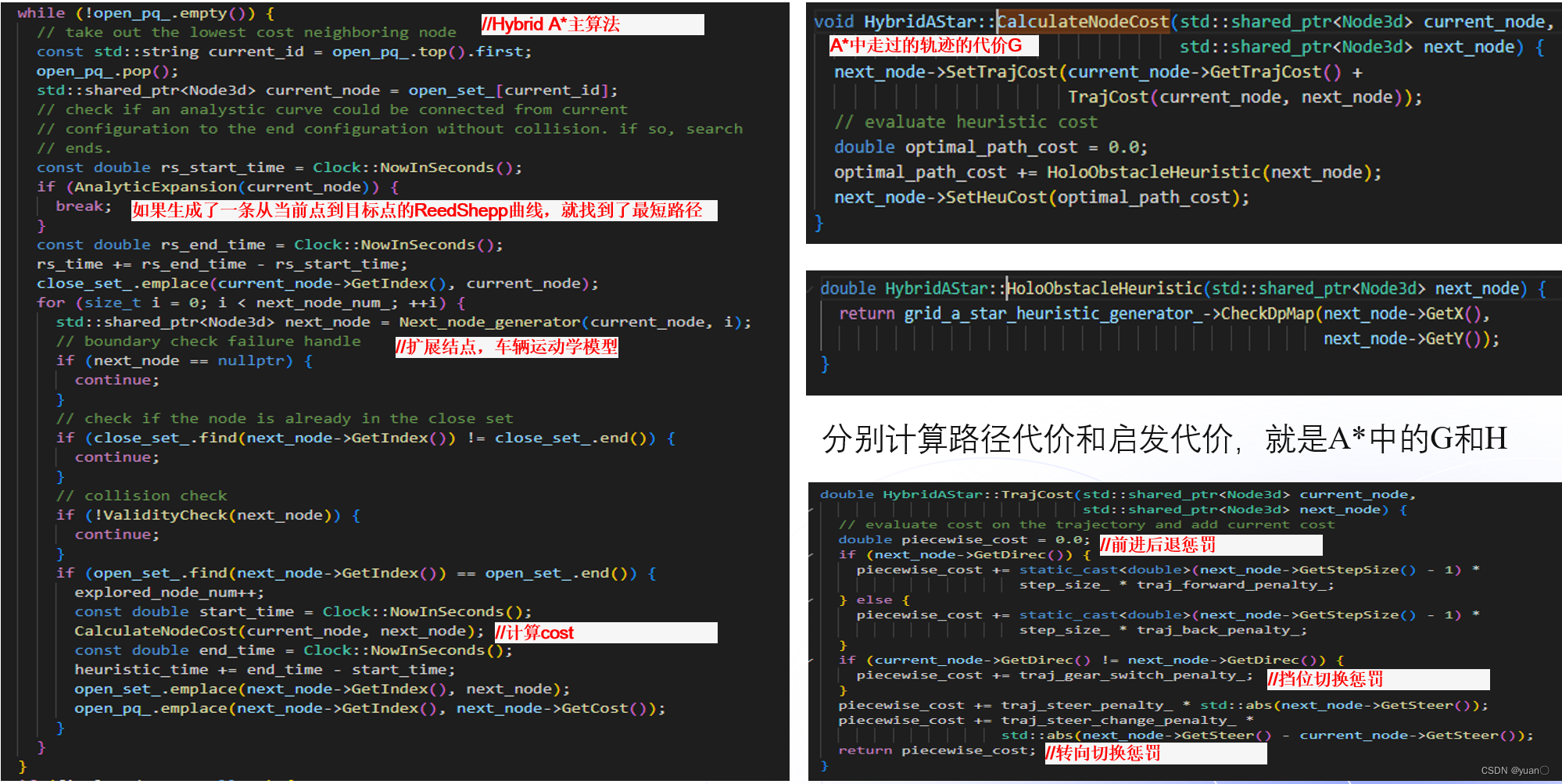Click the 'take out the lowest cost neighboring node' comment
The image size is (1562, 784).
pyautogui.click(x=246, y=32)
